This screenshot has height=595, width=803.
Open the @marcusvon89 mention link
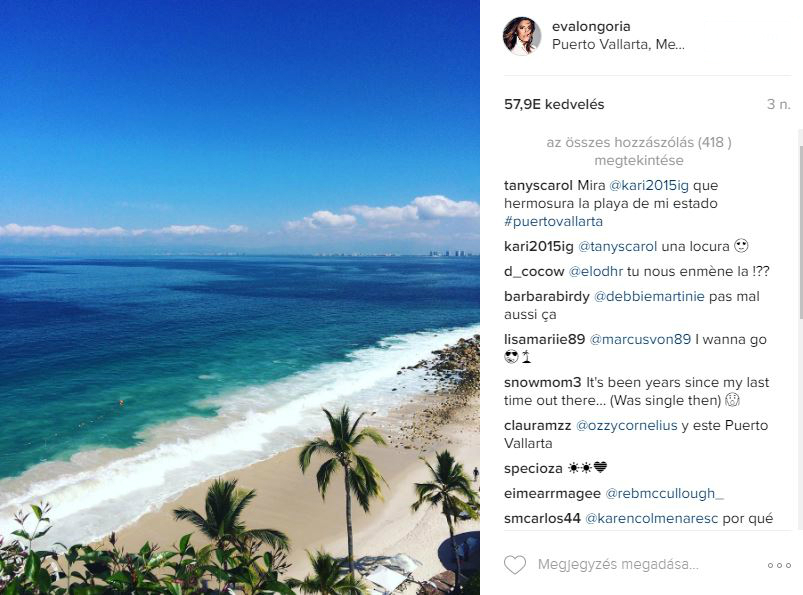pos(640,339)
